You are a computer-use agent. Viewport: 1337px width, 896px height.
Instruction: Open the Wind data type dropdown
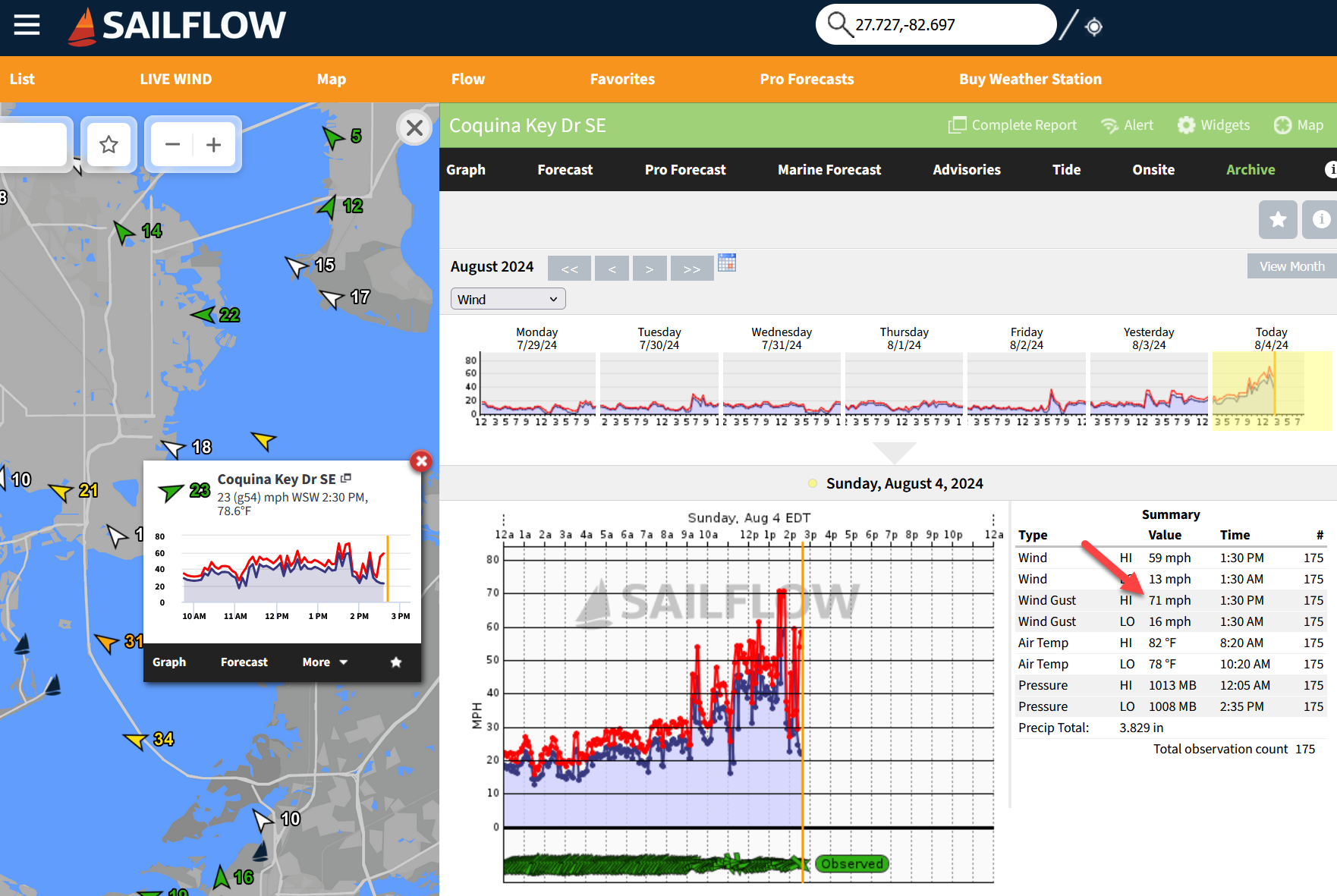tap(508, 299)
